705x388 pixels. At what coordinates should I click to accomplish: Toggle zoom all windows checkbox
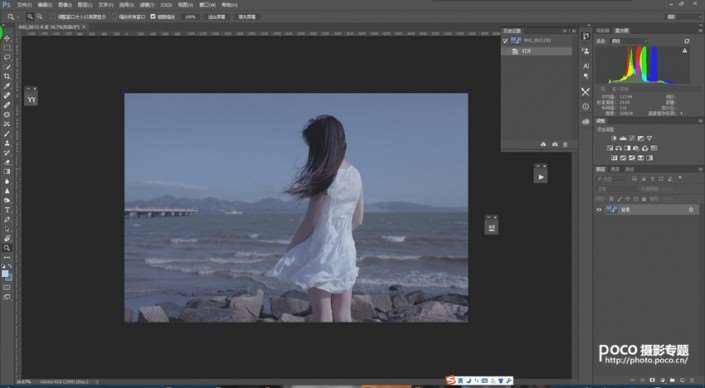[x=116, y=17]
